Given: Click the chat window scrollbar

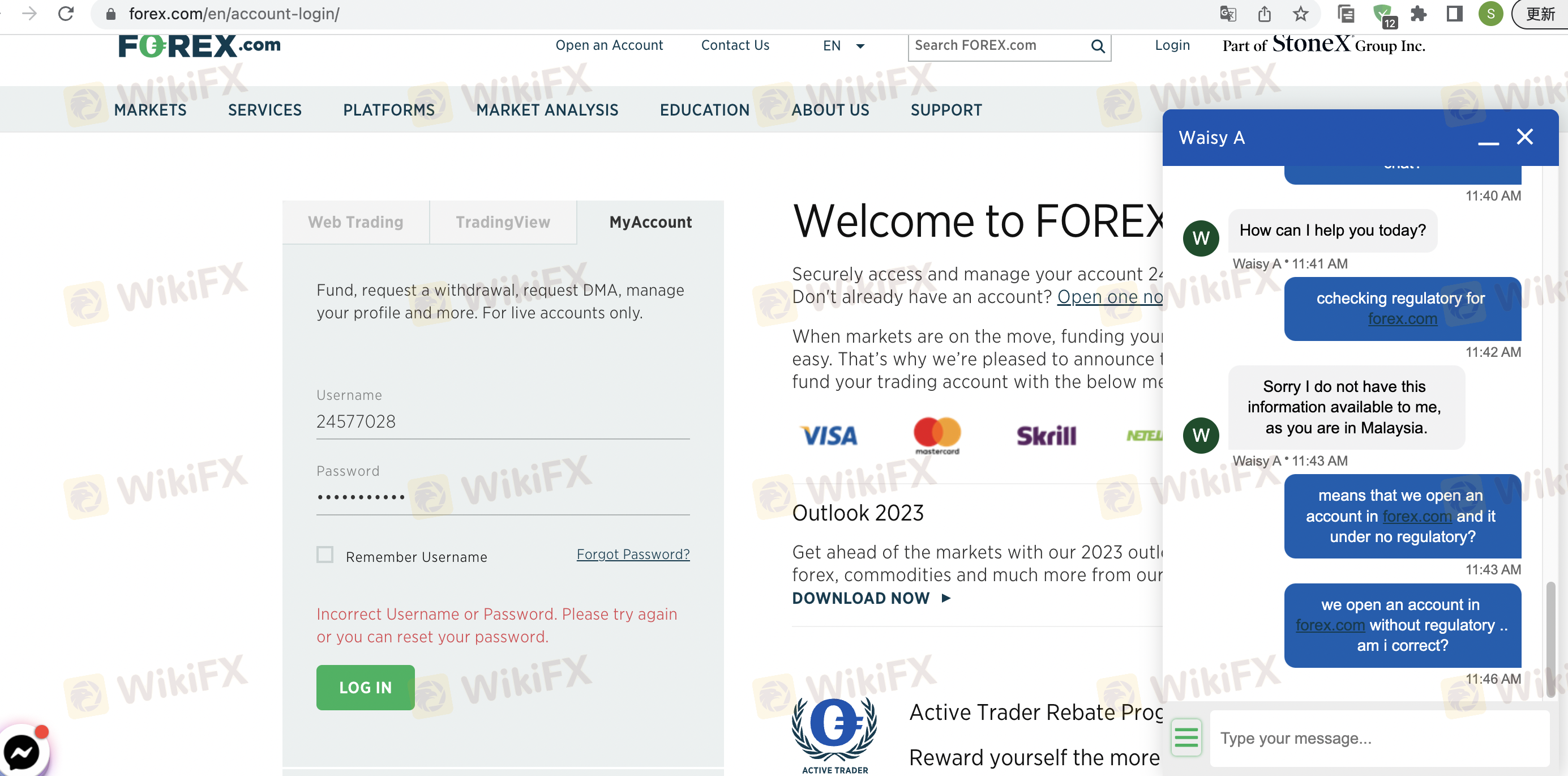Looking at the screenshot, I should (x=1551, y=639).
